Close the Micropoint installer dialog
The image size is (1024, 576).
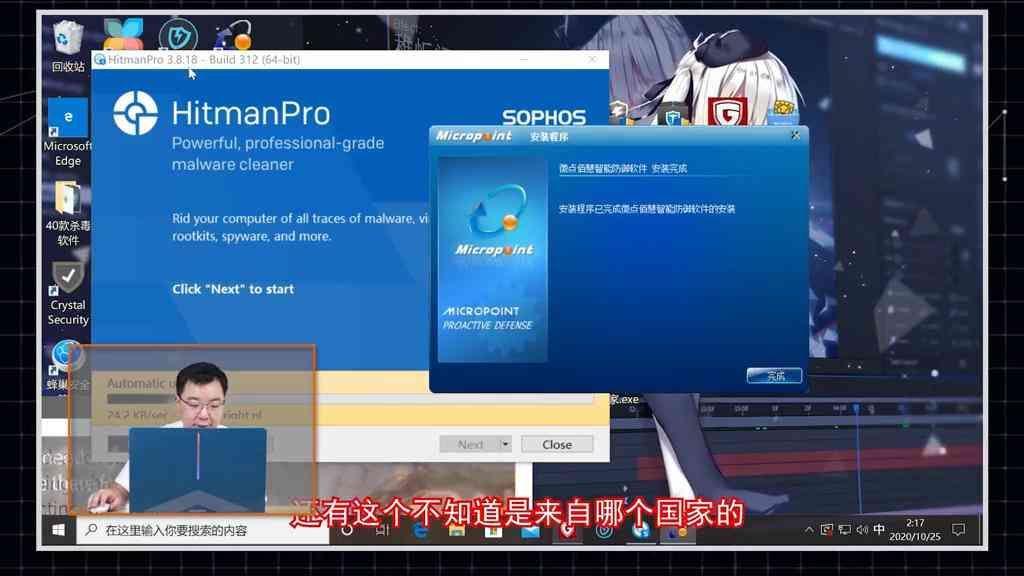(x=795, y=135)
